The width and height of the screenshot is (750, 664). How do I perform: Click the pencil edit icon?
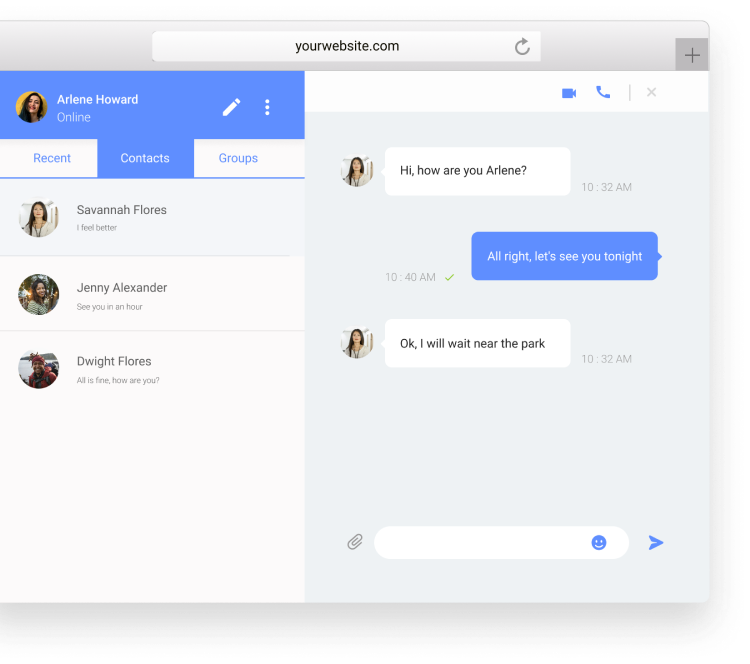231,107
